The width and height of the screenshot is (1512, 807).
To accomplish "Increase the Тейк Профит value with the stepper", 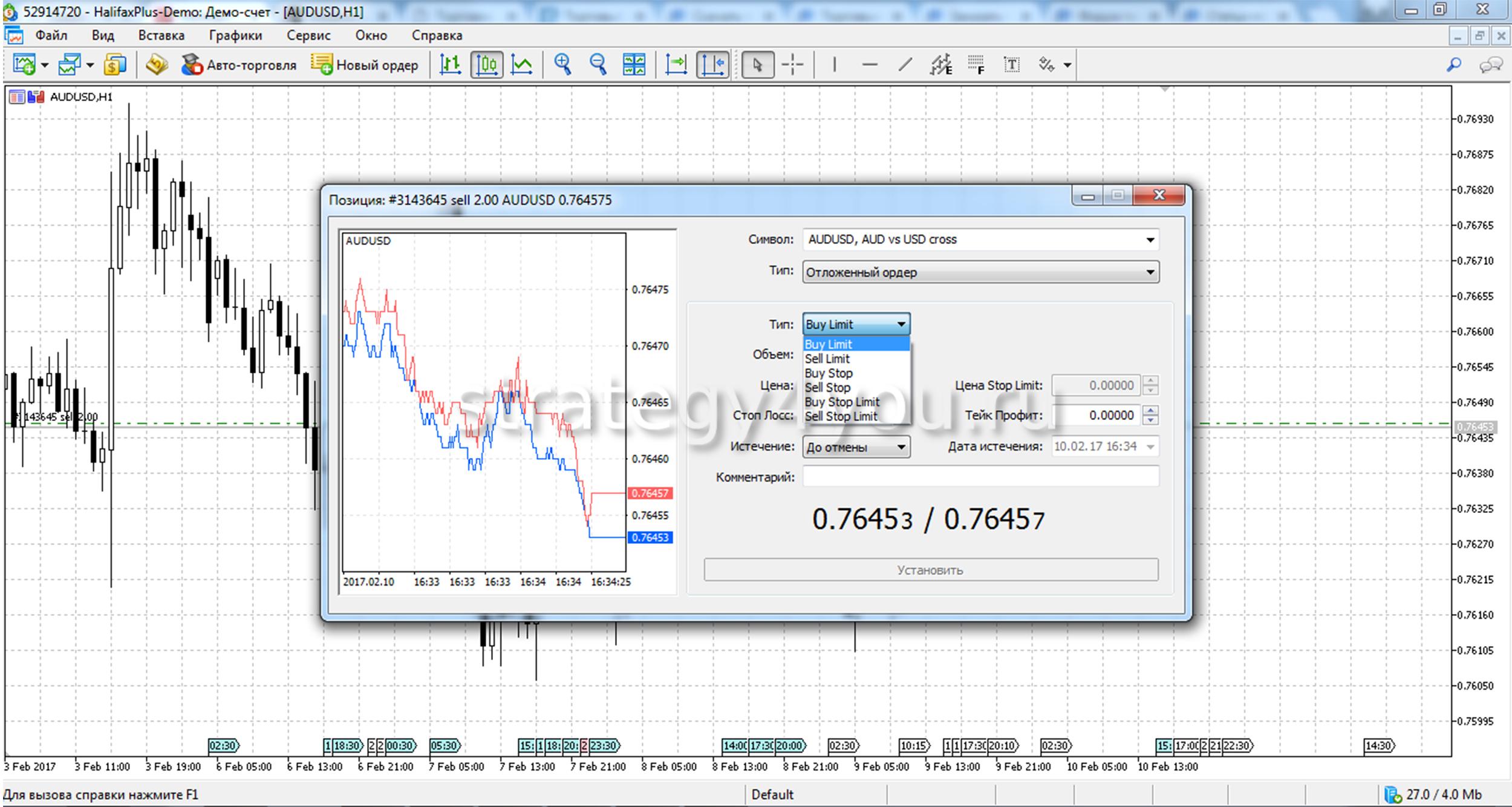I will pos(1151,411).
